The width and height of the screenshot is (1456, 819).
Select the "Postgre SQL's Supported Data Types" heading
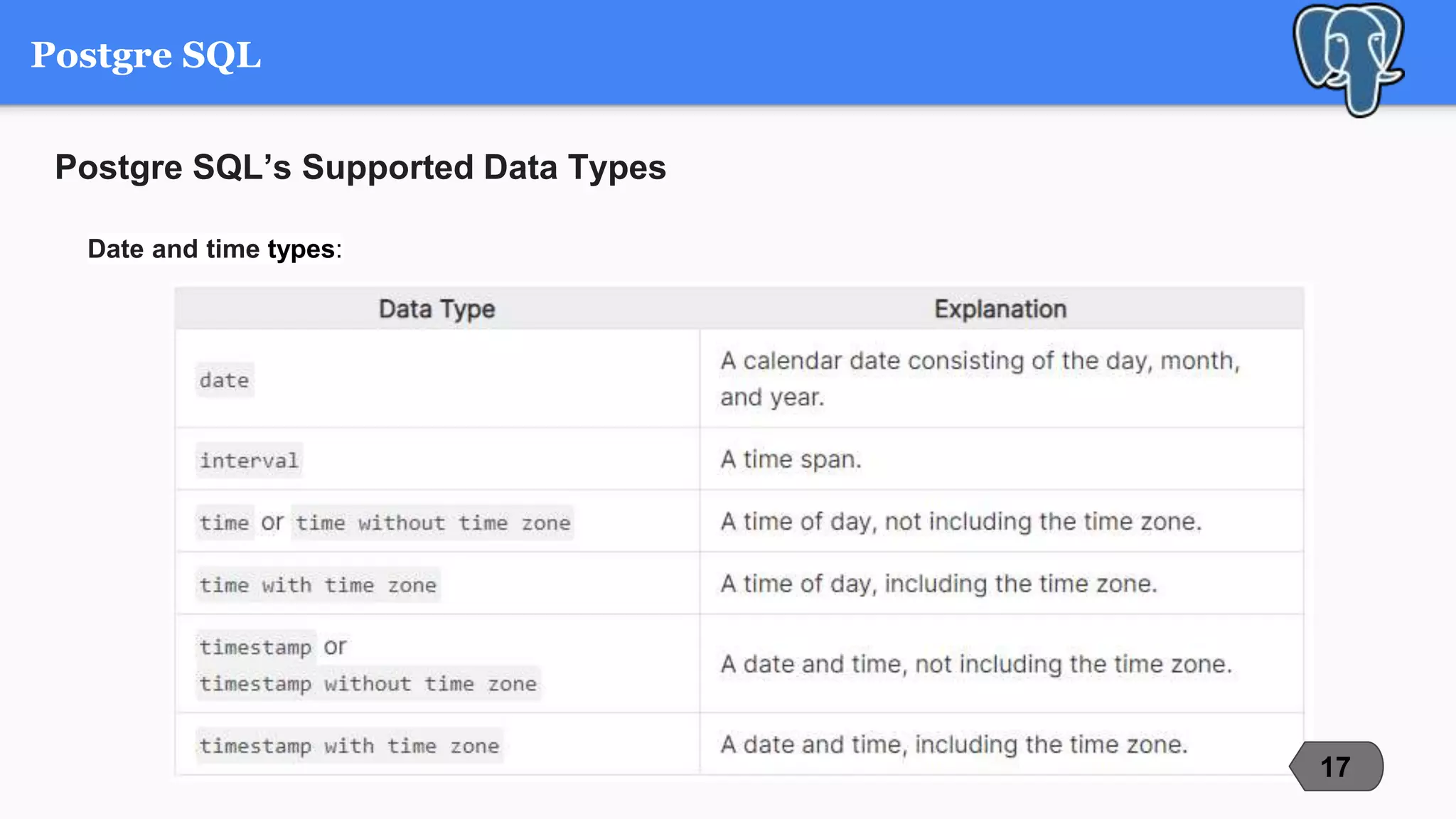click(360, 168)
